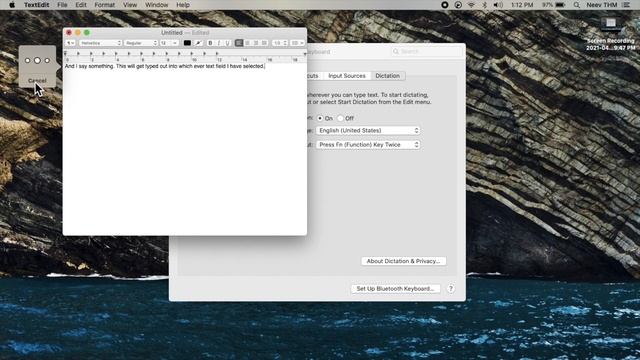Open the Apple menu

click(x=12, y=5)
